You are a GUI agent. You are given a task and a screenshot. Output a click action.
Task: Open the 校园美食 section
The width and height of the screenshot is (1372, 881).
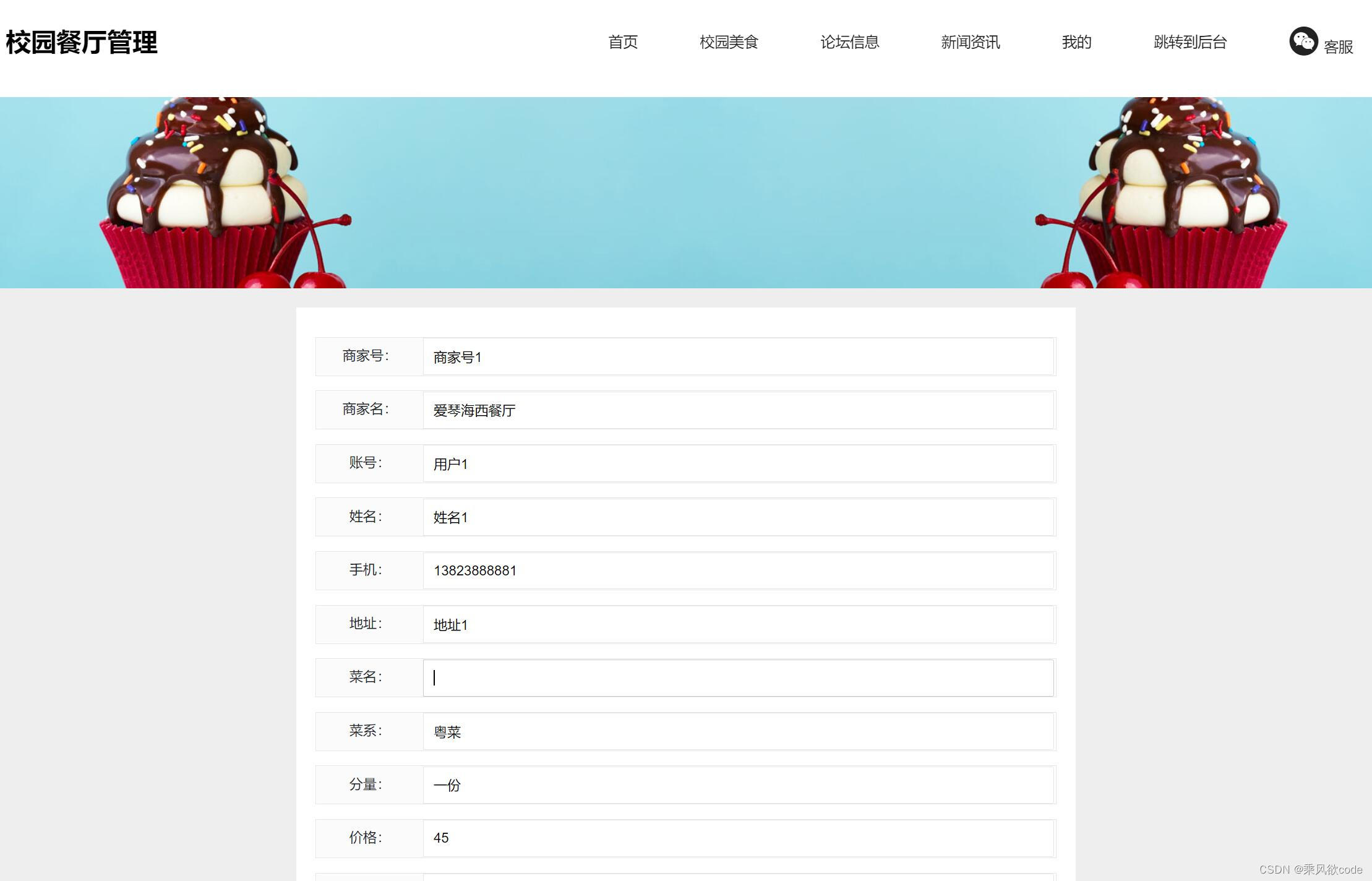pyautogui.click(x=729, y=42)
